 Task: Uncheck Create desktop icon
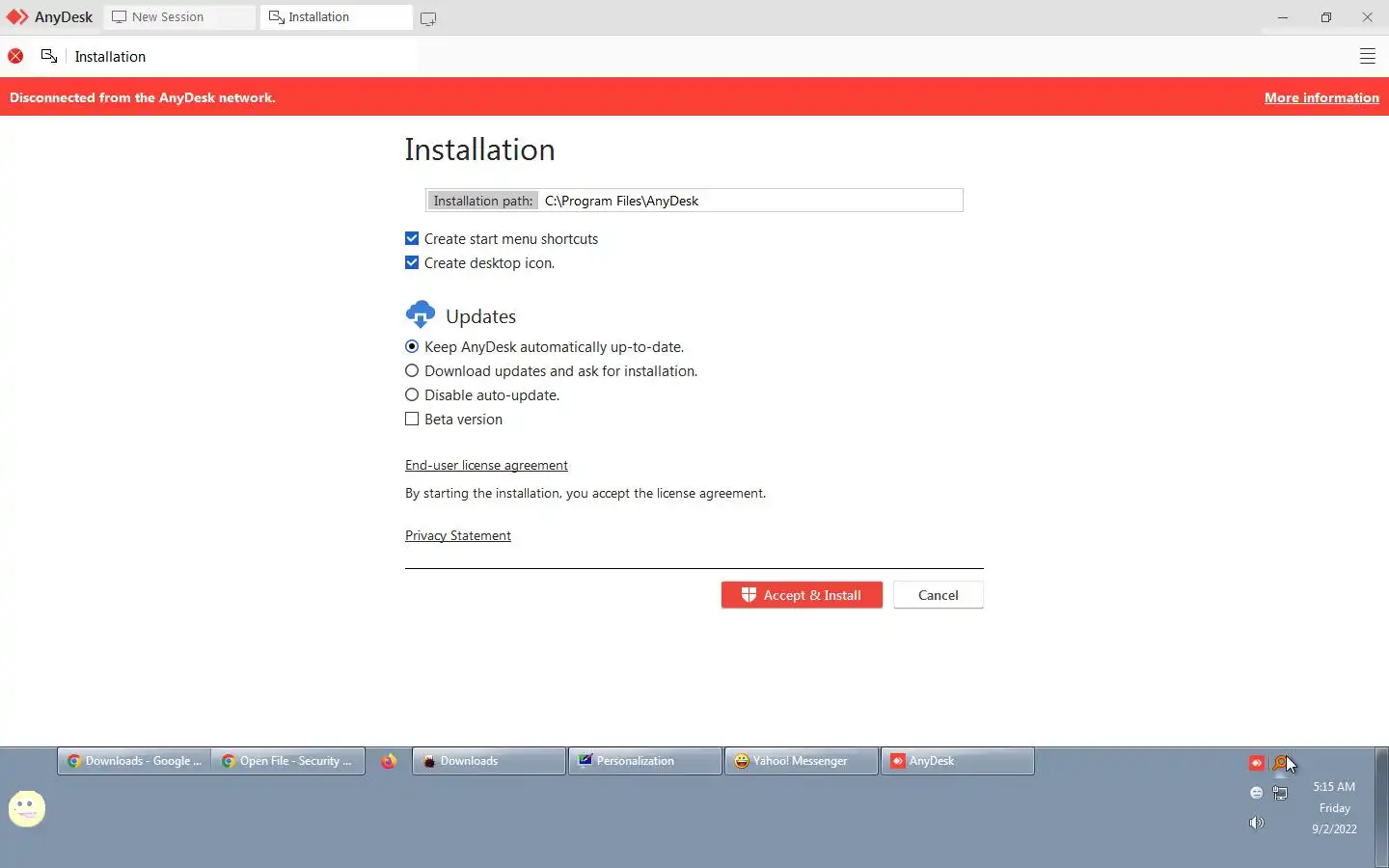point(412,262)
